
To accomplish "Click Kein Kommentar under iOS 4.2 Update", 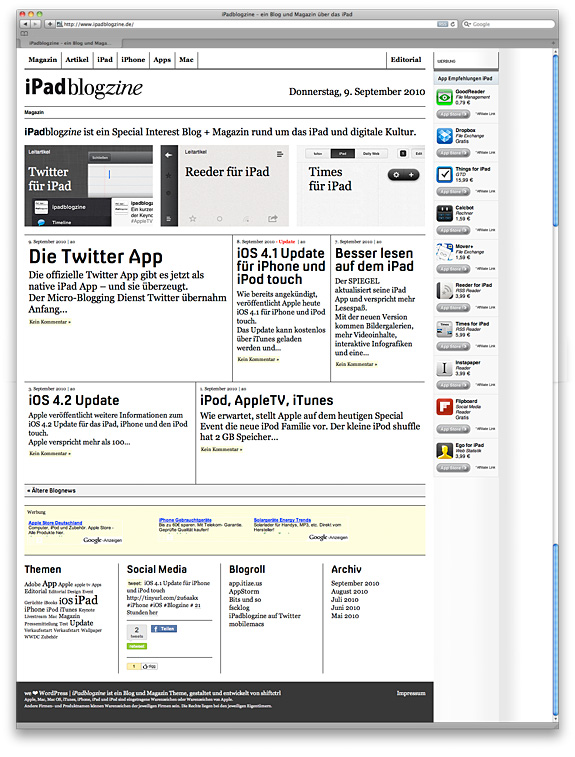I will (x=50, y=453).
